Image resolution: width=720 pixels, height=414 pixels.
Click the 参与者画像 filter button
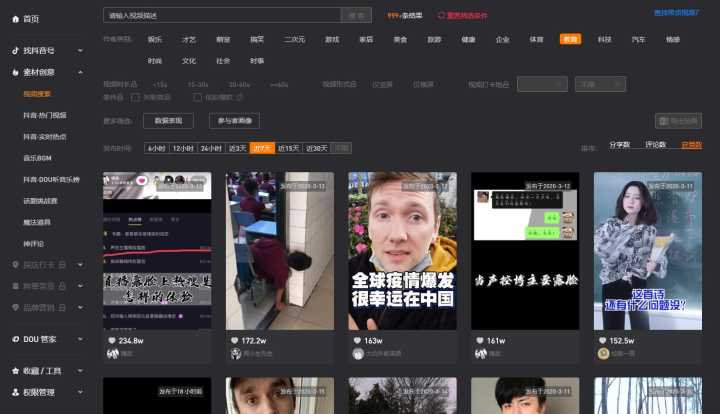(234, 121)
